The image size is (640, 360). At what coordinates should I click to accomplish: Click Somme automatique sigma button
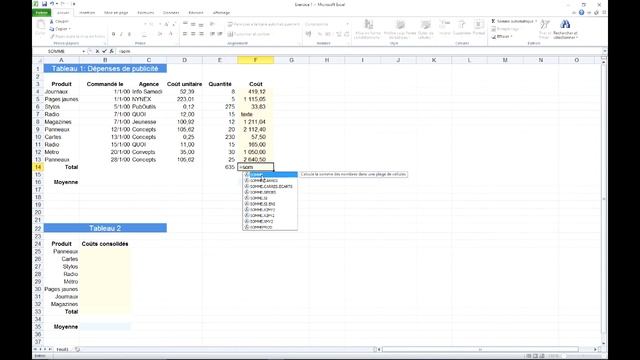(x=514, y=21)
